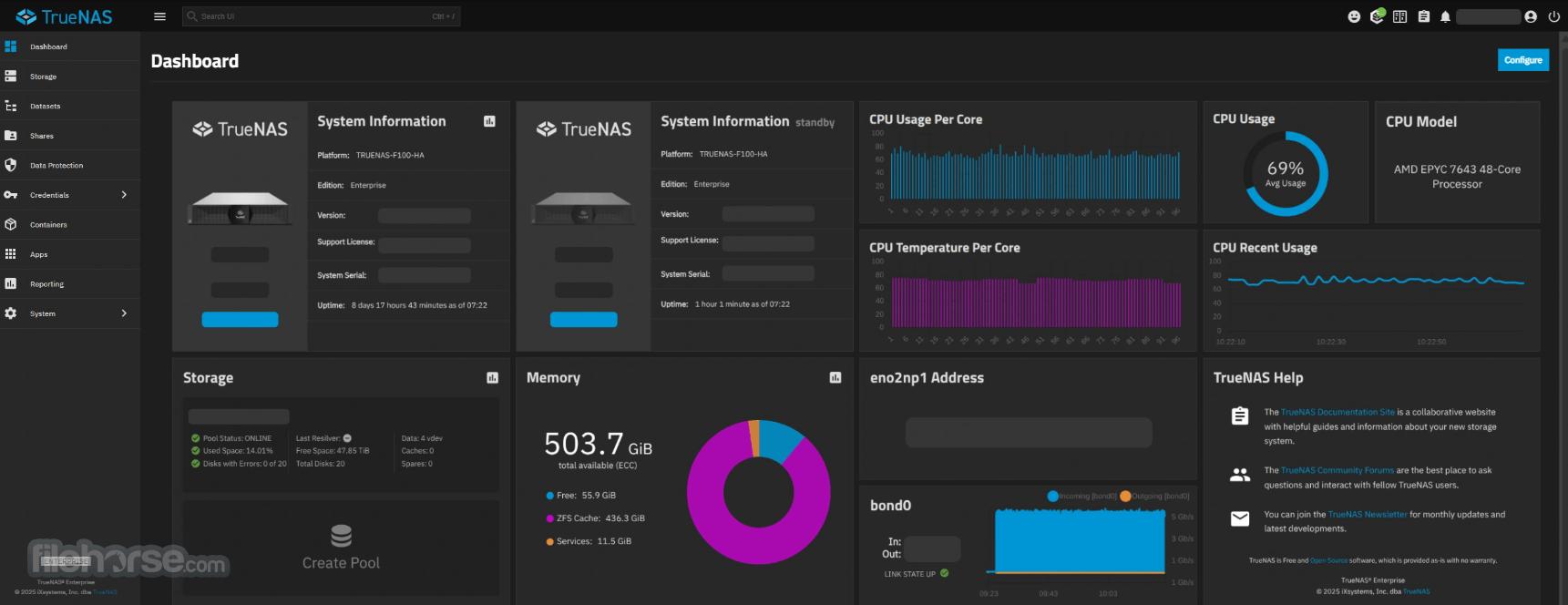Open Datasets in the sidebar
Image resolution: width=1568 pixels, height=605 pixels.
coord(70,106)
